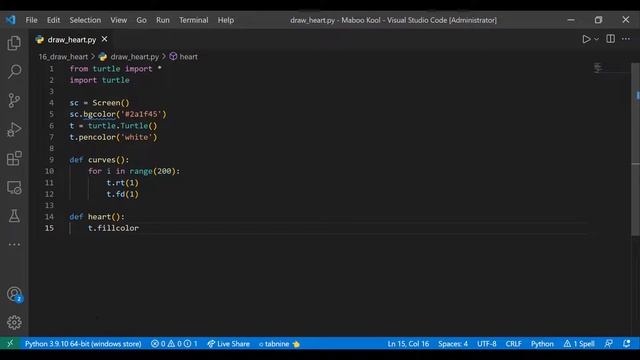The width and height of the screenshot is (640, 360).
Task: Place cursor after t.fillcolor on line 15
Action: [139, 228]
